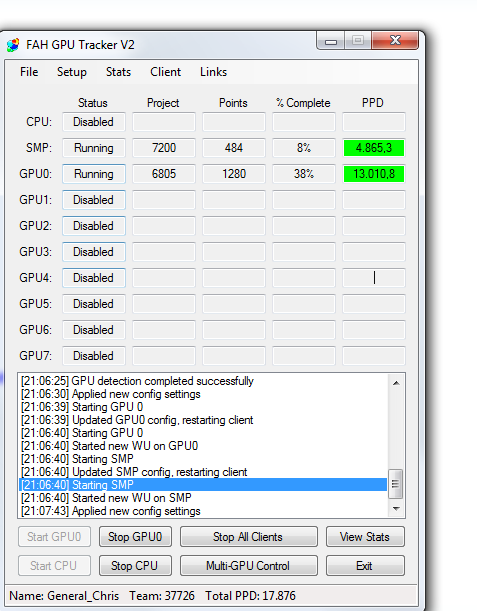Open the Setup menu
The height and width of the screenshot is (611, 477).
[x=72, y=72]
